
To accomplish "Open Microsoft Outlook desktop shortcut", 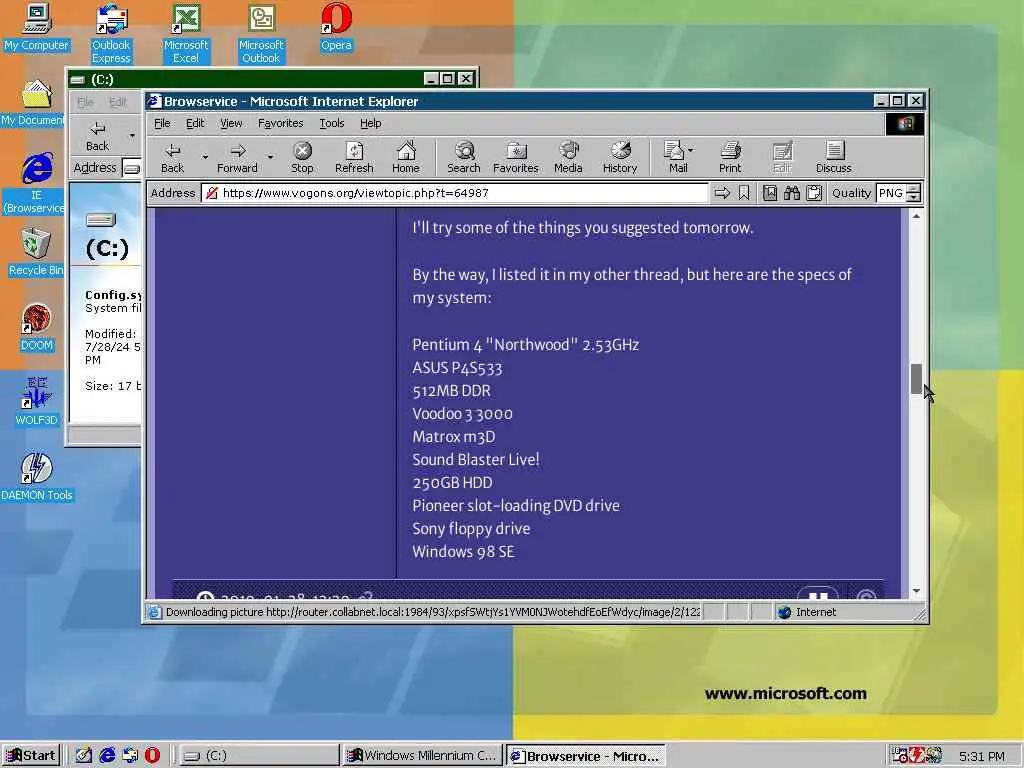I will click(x=261, y=34).
